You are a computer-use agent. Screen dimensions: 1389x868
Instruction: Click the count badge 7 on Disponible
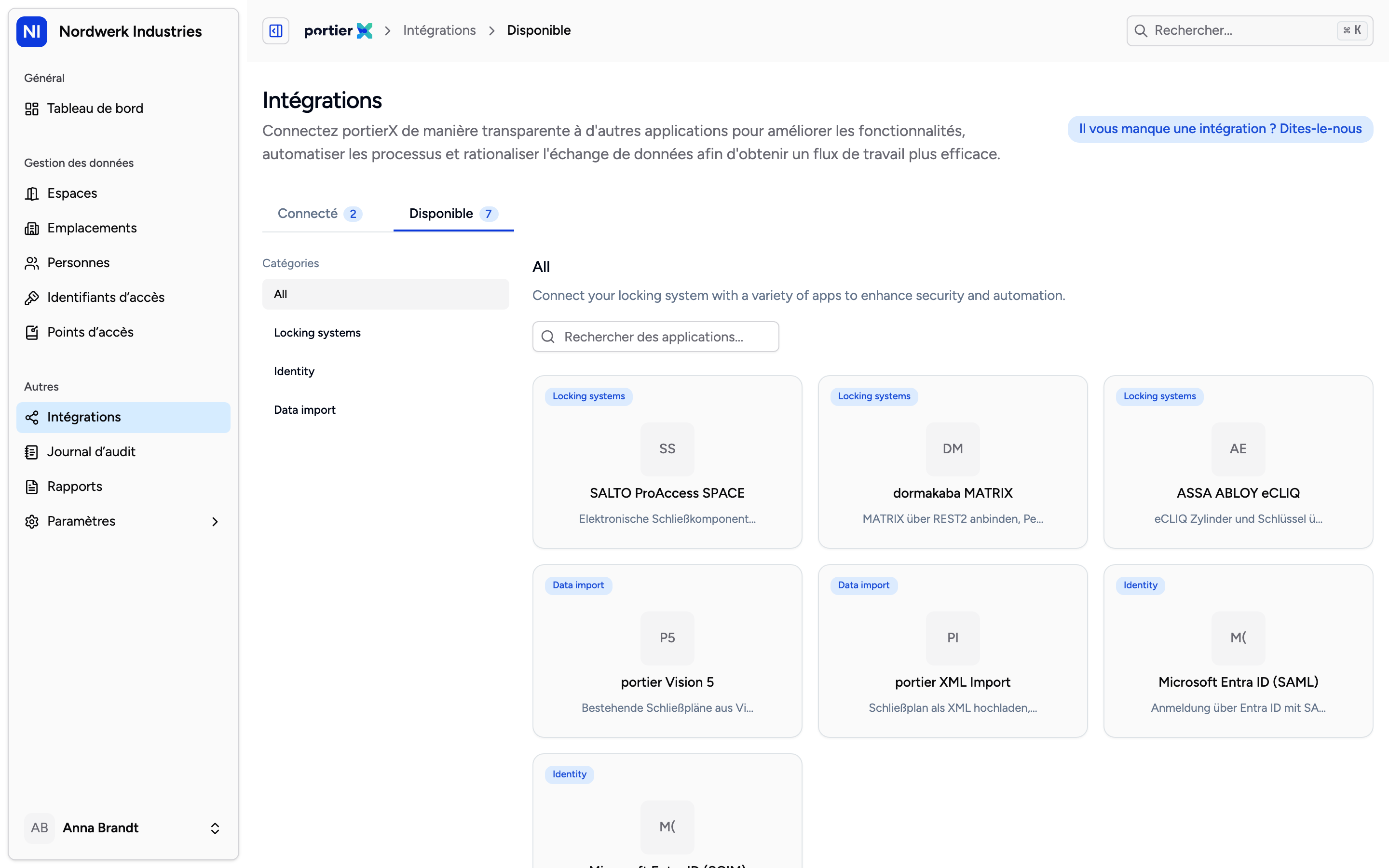pos(489,214)
